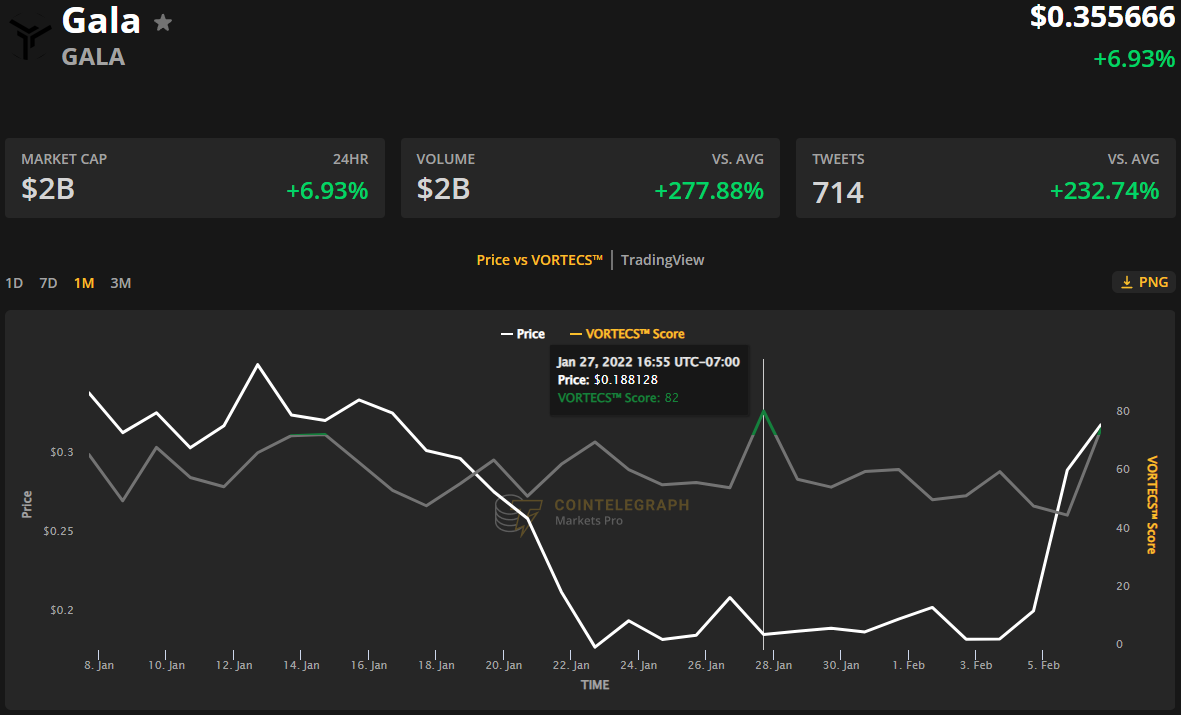Viewport: 1181px width, 715px height.
Task: Click the TIME axis title
Action: click(595, 685)
